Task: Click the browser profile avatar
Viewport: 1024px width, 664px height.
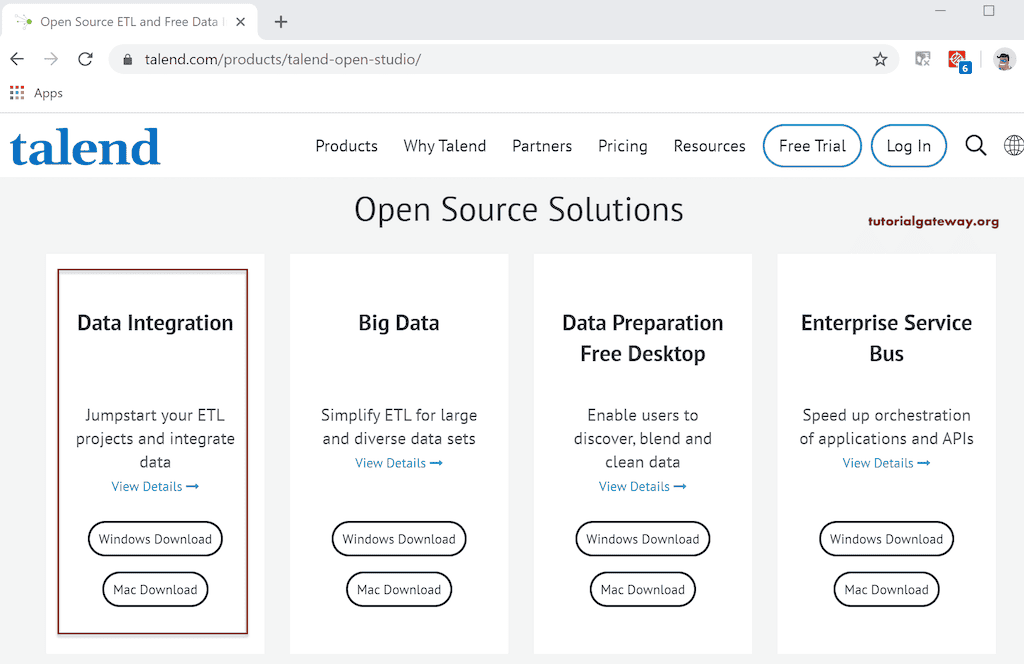Action: (x=1003, y=59)
